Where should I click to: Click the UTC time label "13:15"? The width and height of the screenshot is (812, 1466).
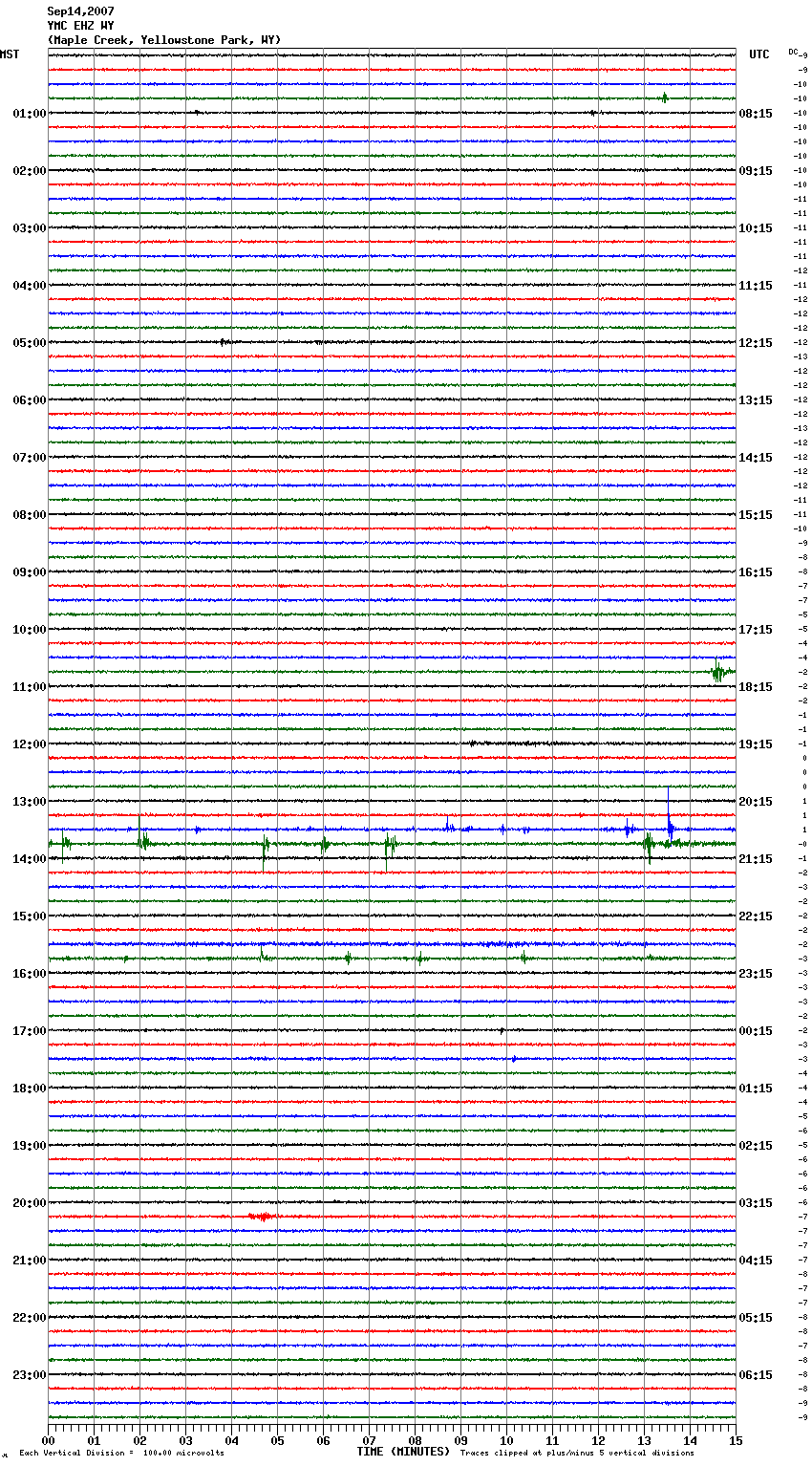click(x=756, y=400)
